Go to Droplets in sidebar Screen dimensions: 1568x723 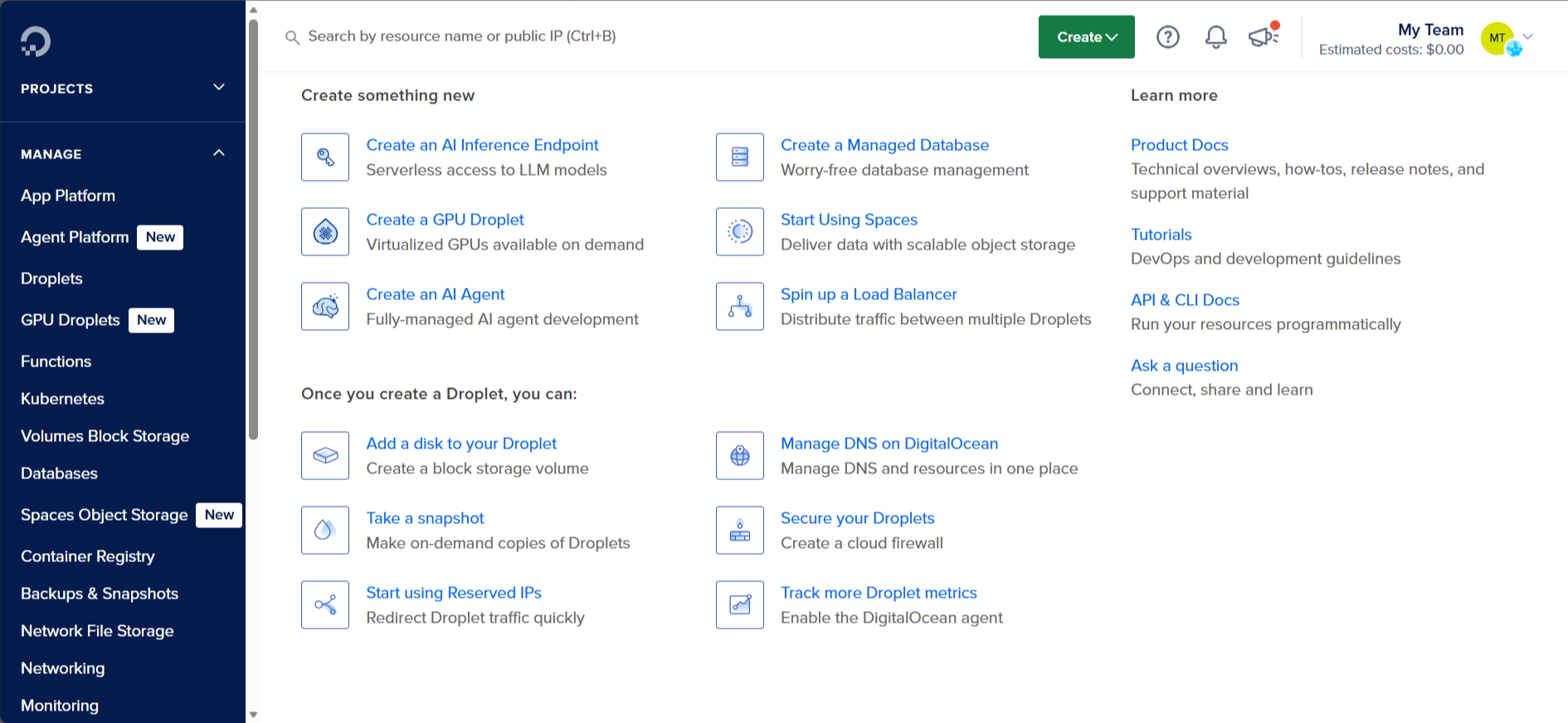(51, 279)
